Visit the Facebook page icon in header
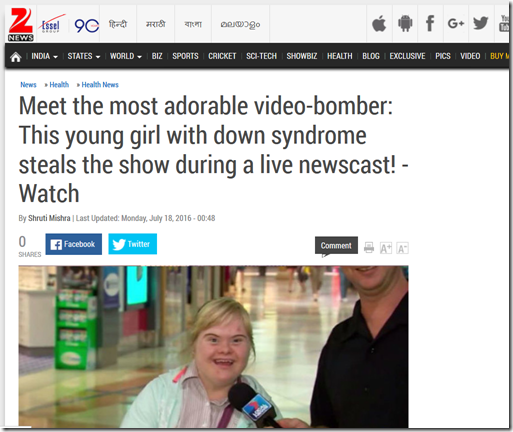 [430, 23]
